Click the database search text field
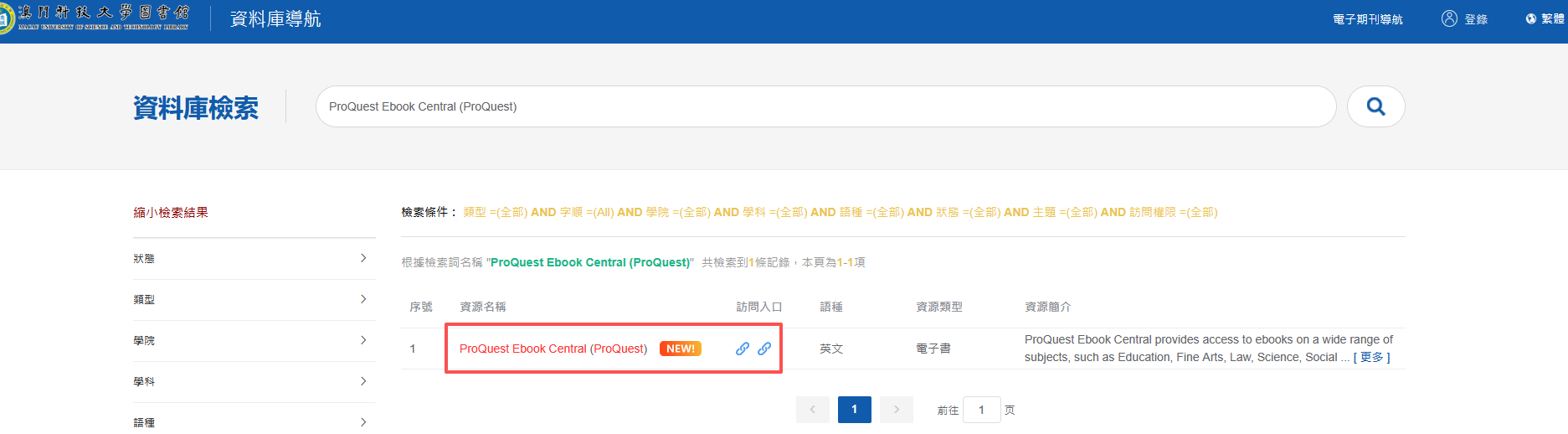 [825, 106]
